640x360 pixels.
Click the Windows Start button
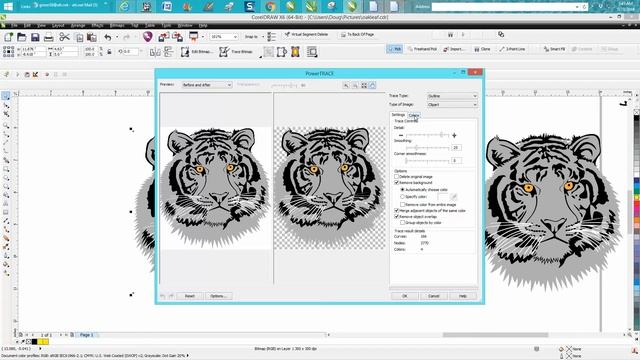[x=8, y=6]
